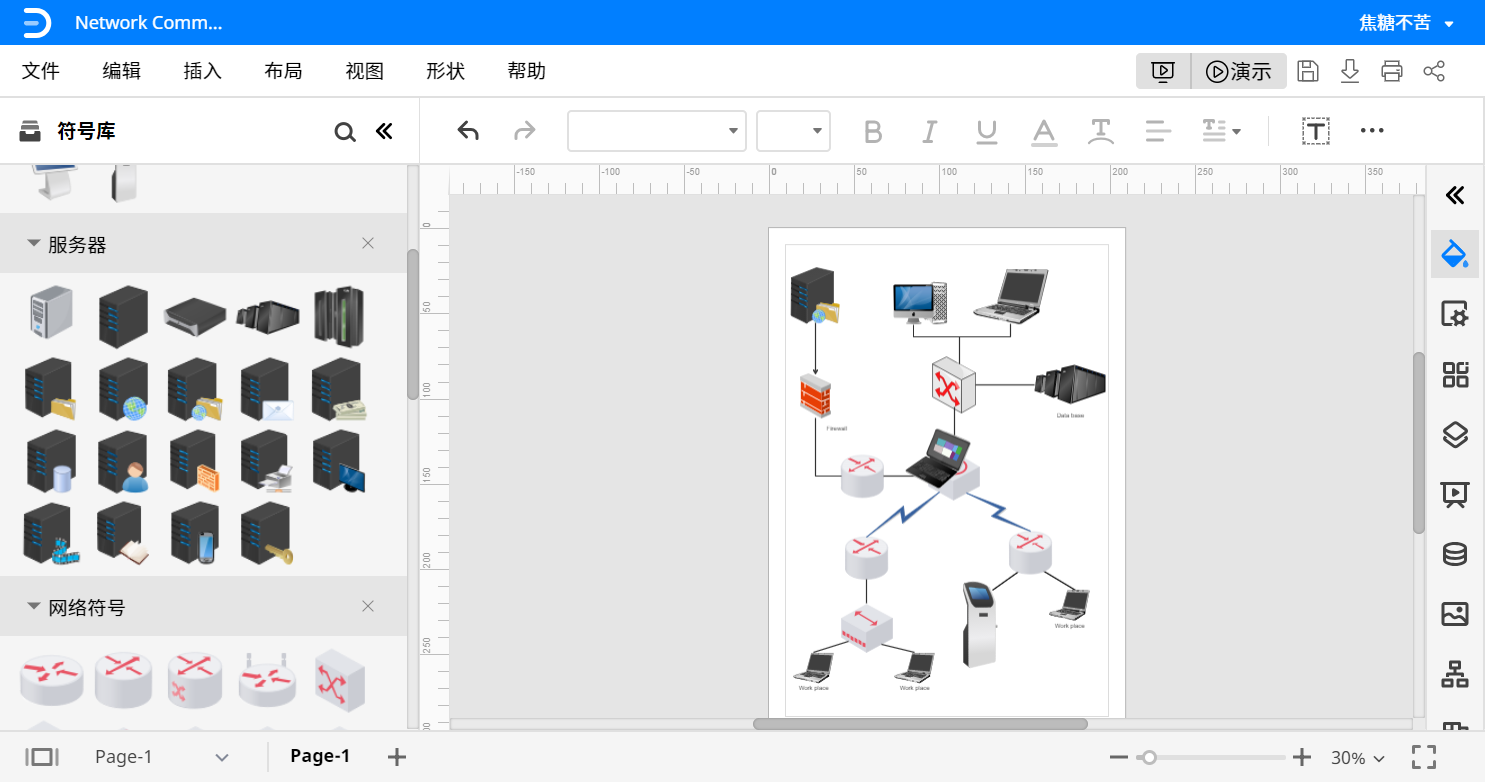1485x782 pixels.
Task: Click the download export icon
Action: 1349,71
